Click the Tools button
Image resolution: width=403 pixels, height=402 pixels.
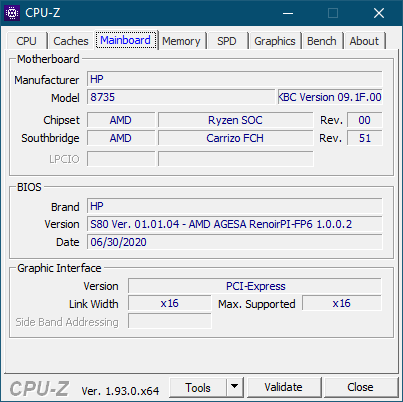[x=198, y=387]
